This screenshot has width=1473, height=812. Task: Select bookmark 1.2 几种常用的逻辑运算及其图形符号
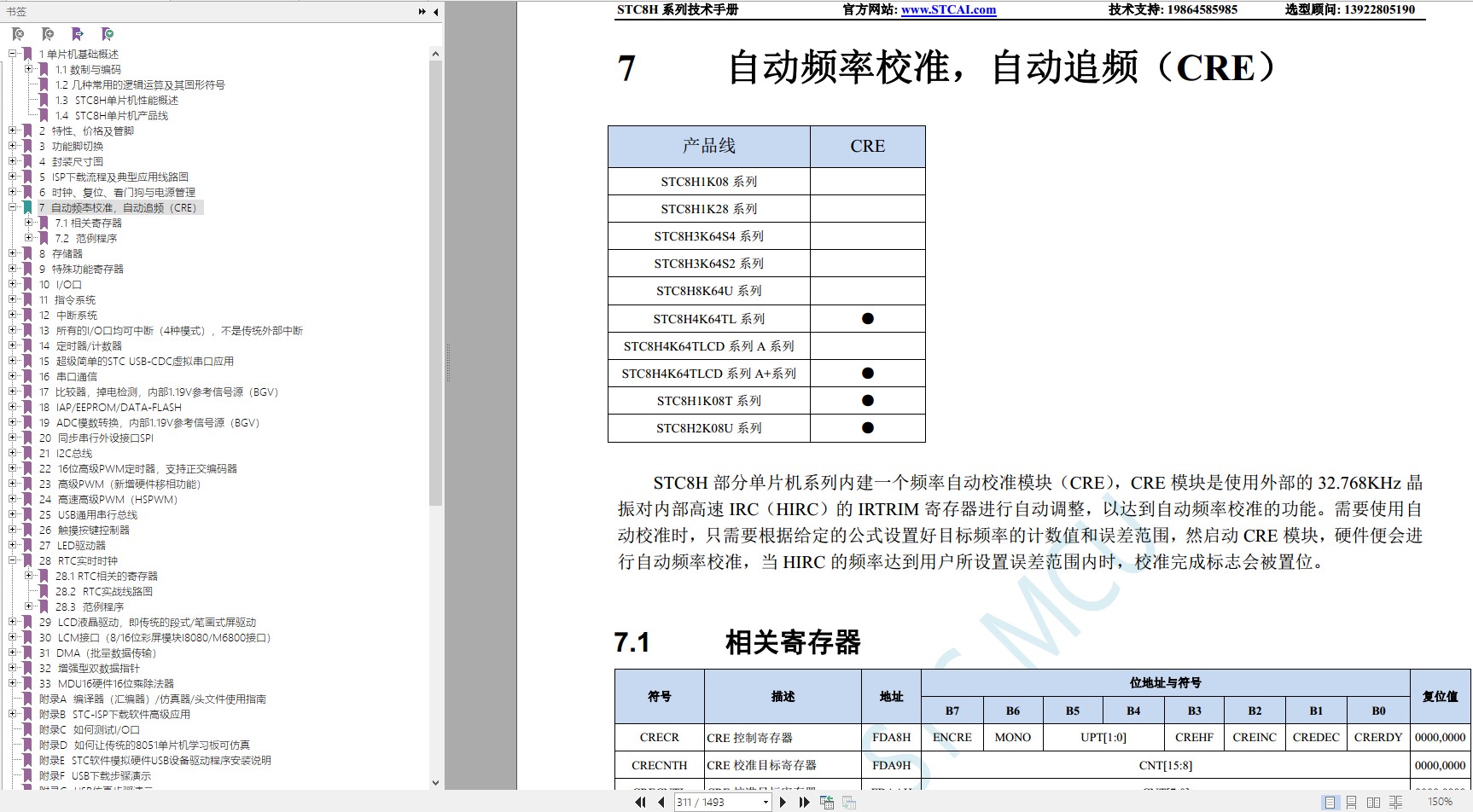tap(140, 84)
